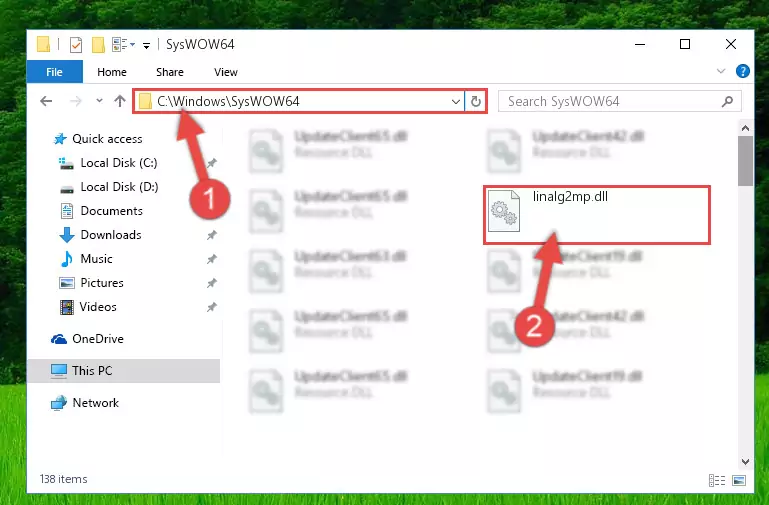Screen dimensions: 769x505
Task: Open Music in the sidebar
Action: coord(87,259)
